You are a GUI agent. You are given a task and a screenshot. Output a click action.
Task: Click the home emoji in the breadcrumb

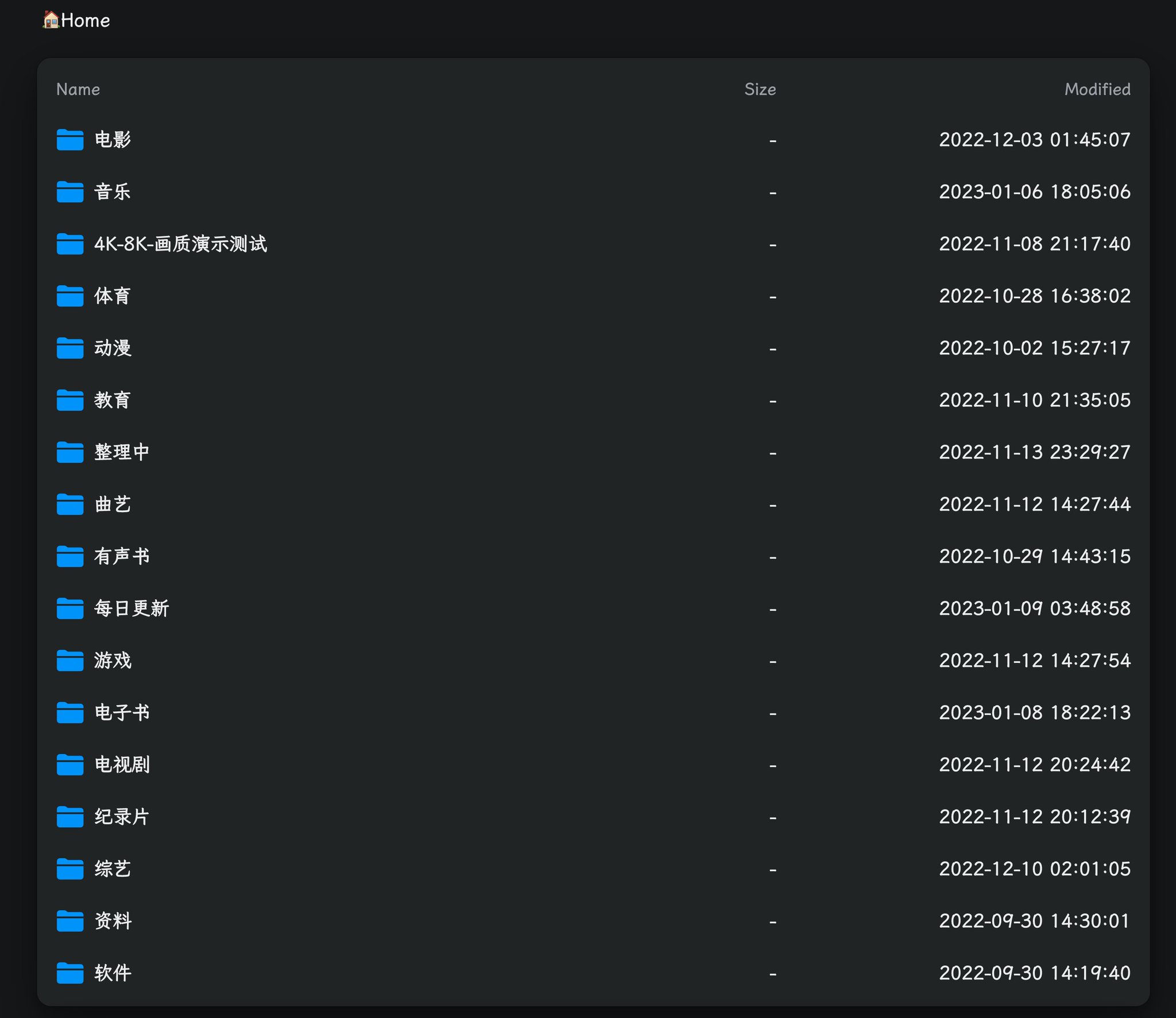pyautogui.click(x=51, y=20)
